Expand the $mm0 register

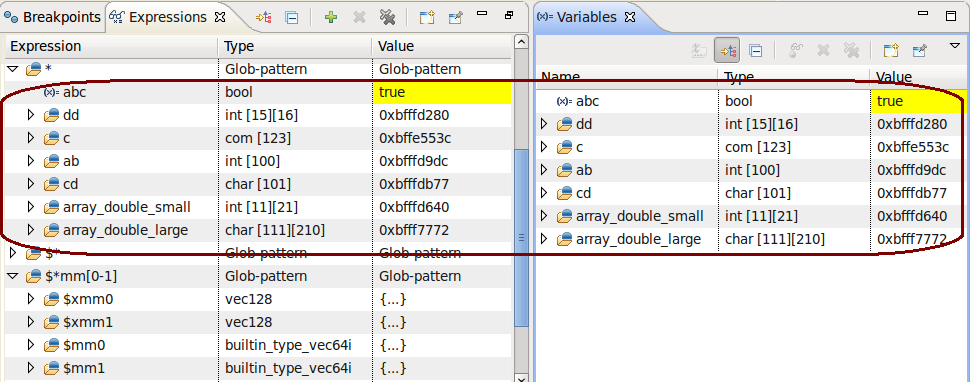tap(31, 346)
